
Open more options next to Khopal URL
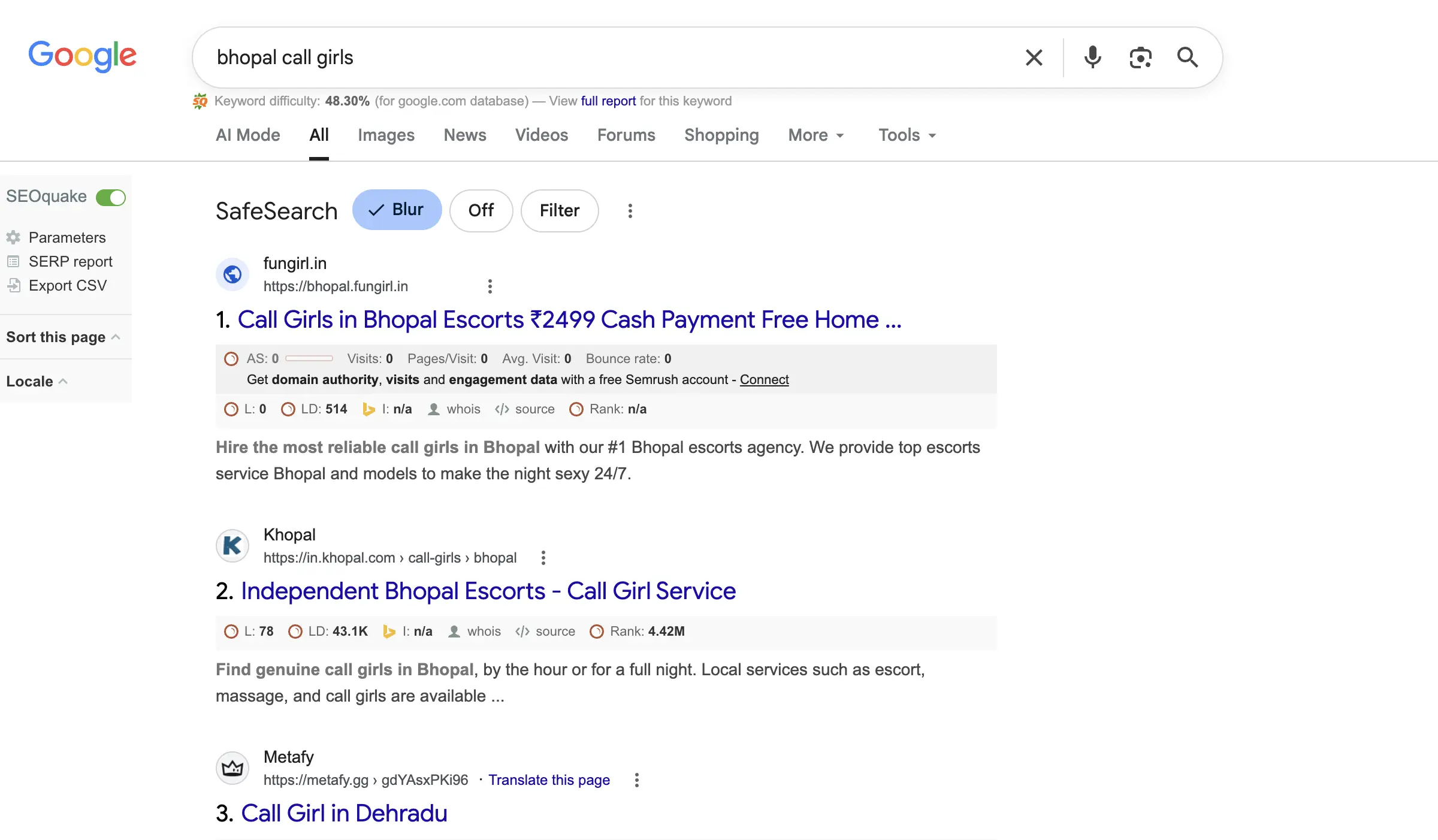click(543, 558)
